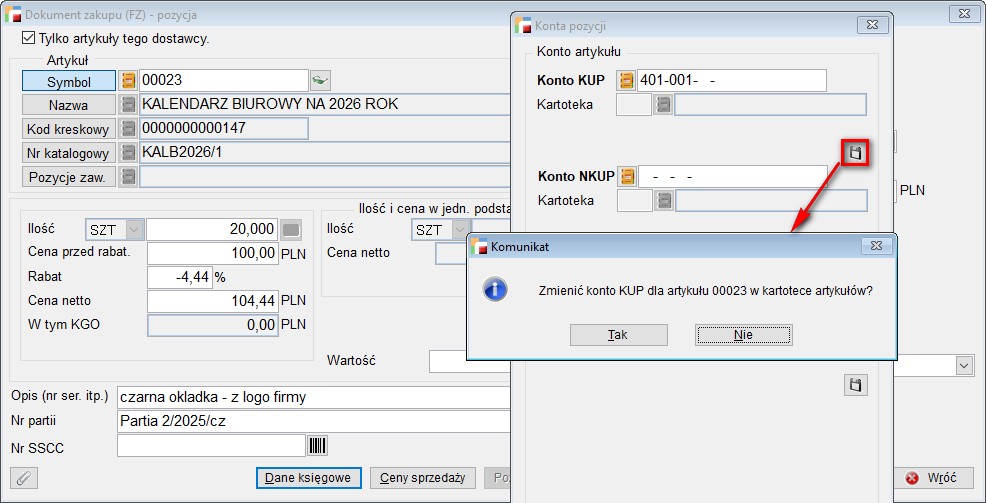
Task: Click the barcode icon beside Nr SSCC
Action: (x=318, y=445)
